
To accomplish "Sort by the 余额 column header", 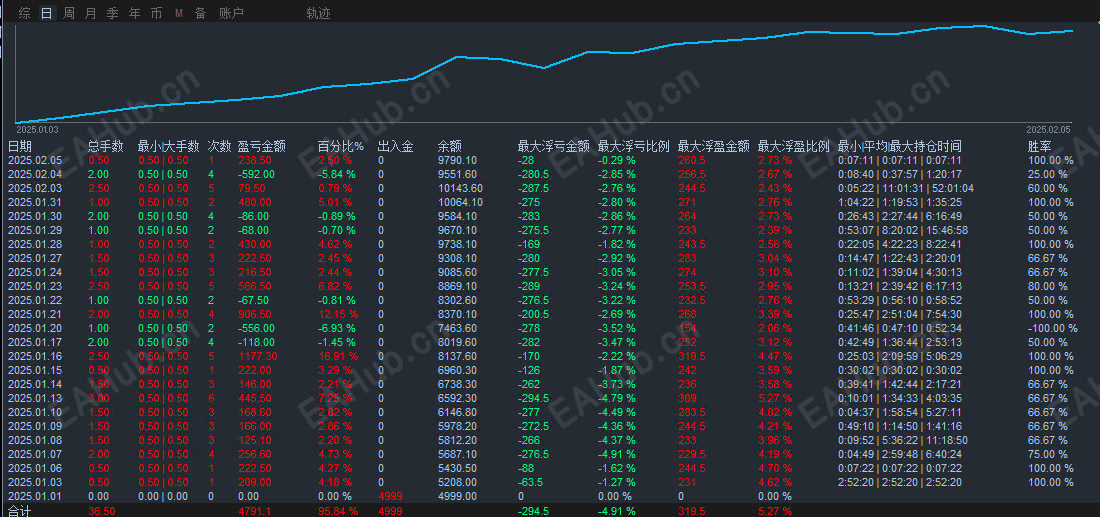I will (x=449, y=147).
